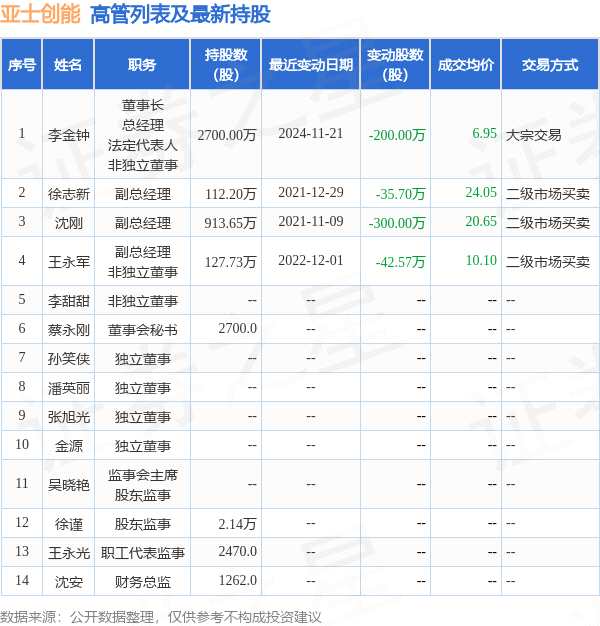Click the holding value 2470.0

(x=237, y=551)
